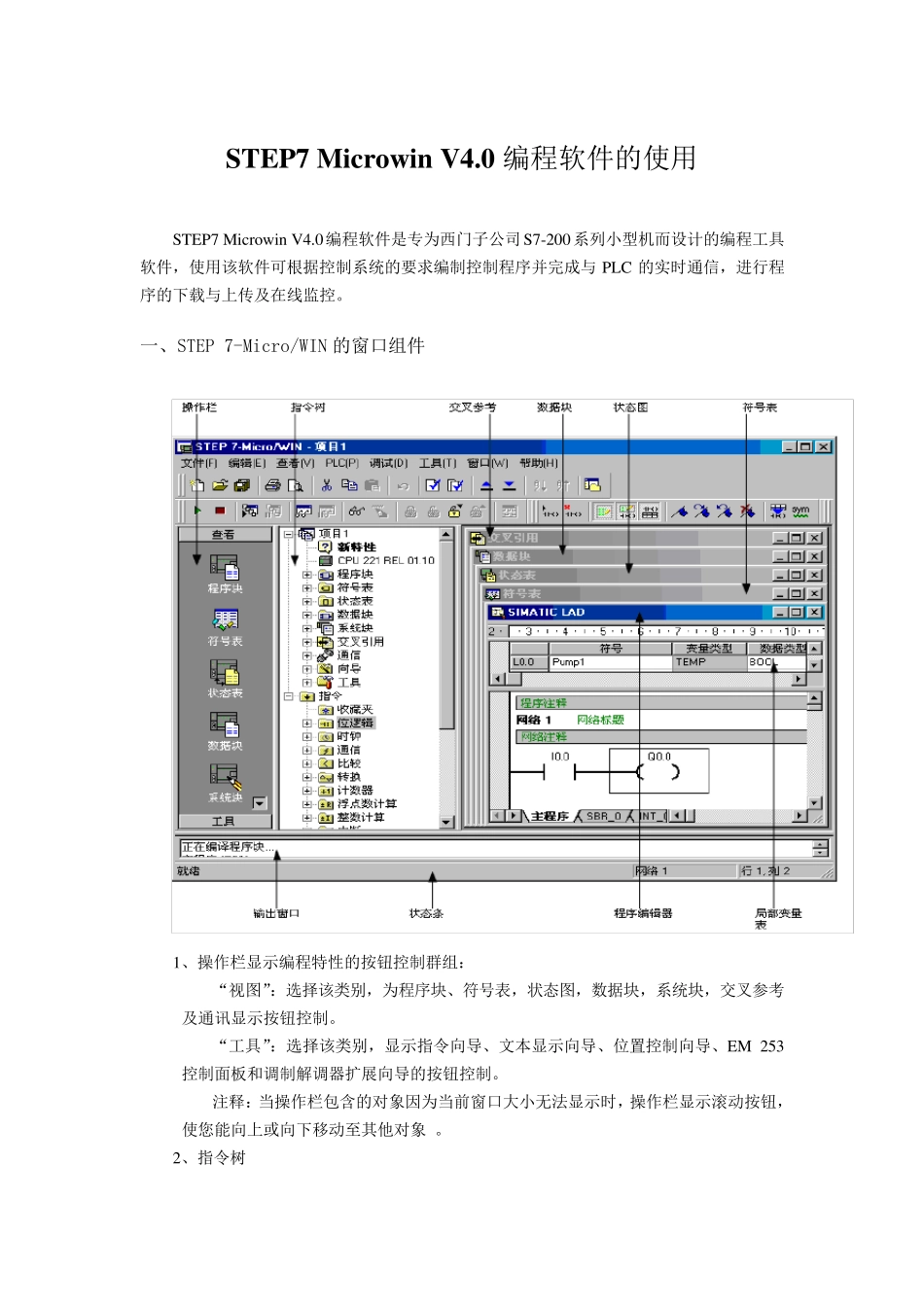Click the Paste toolbar icon
This screenshot has height=1307, width=924.
[373, 485]
